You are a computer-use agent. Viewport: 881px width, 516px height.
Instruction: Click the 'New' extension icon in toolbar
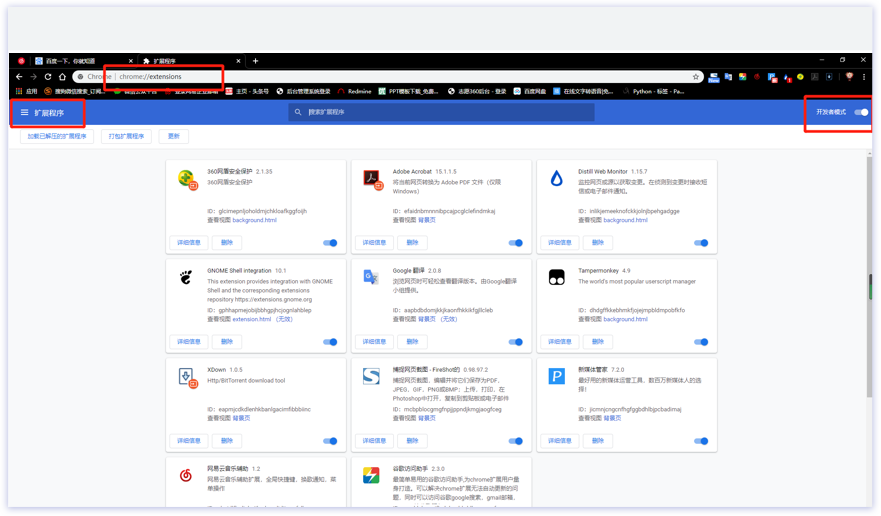pos(714,77)
